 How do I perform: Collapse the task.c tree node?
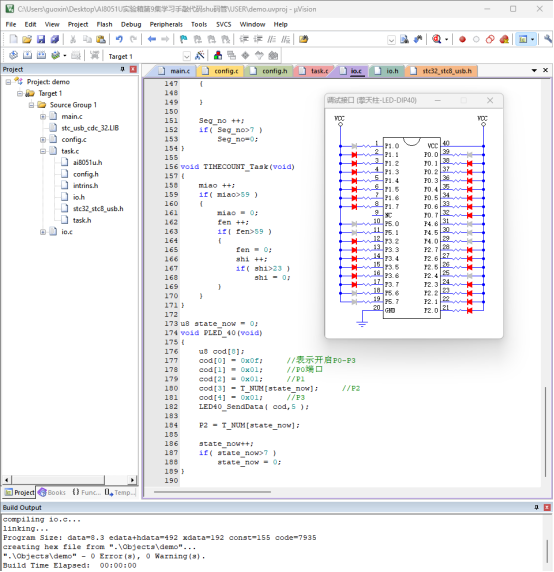pos(43,151)
